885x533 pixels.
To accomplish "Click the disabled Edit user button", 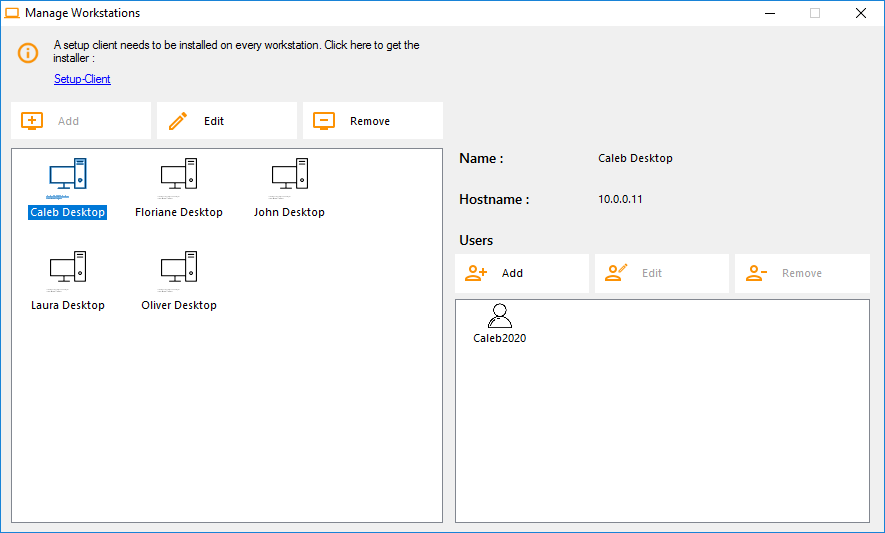I will click(661, 273).
